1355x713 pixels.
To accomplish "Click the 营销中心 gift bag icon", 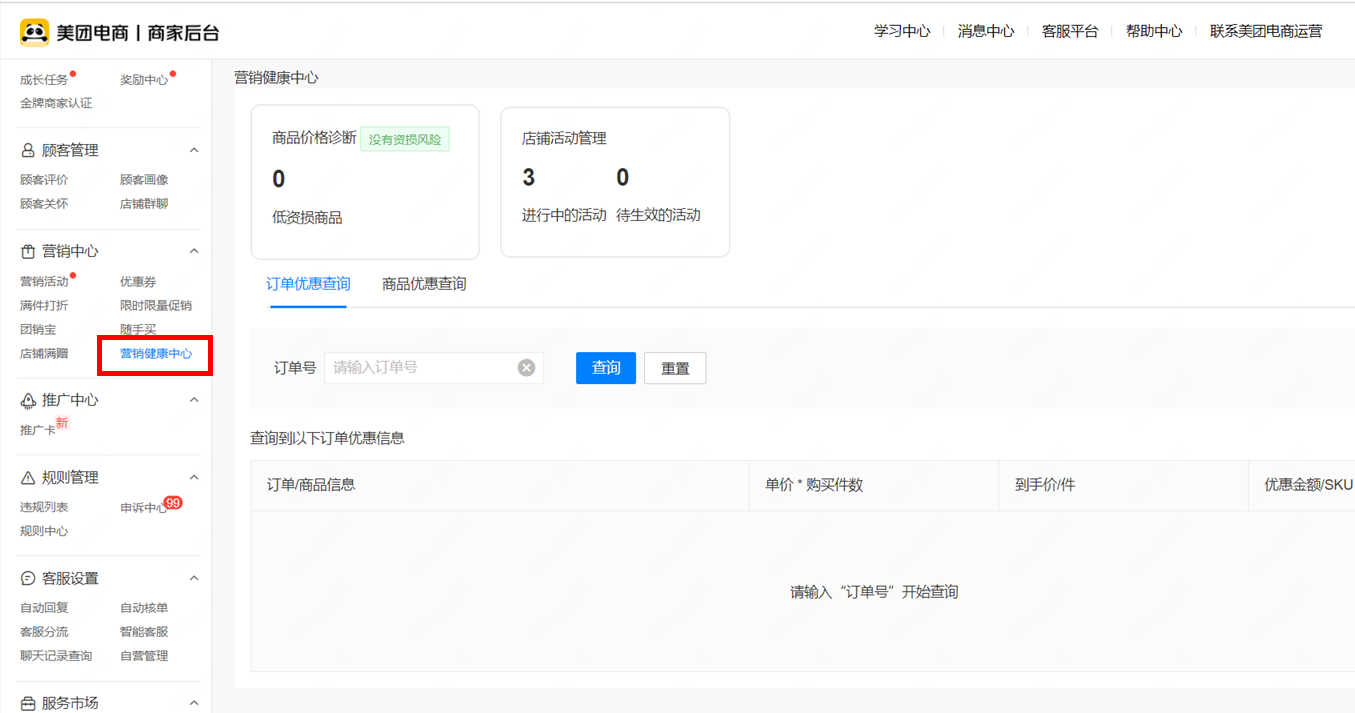I will pyautogui.click(x=28, y=252).
